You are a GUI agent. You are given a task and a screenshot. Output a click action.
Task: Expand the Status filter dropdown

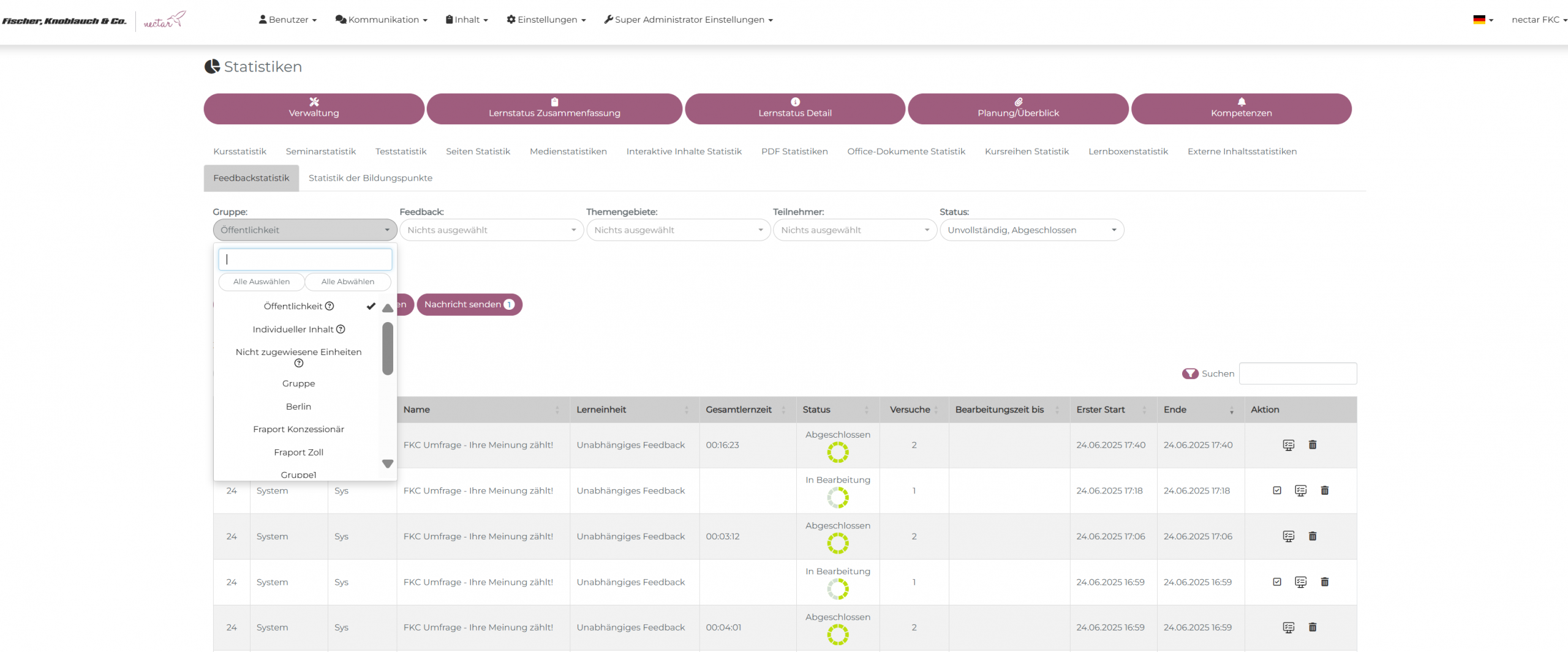point(1031,230)
